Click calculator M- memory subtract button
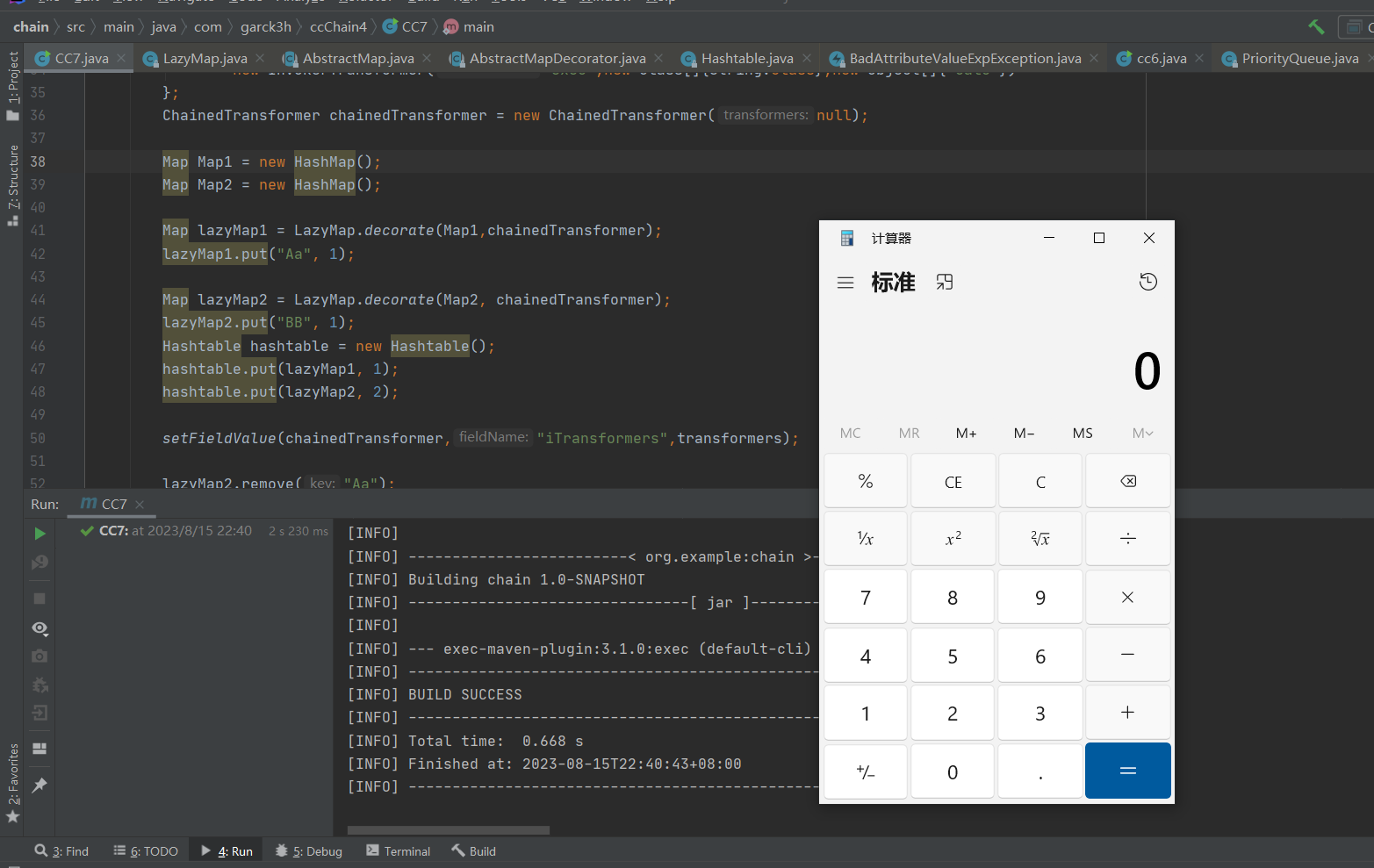This screenshot has width=1374, height=868. click(x=1025, y=433)
